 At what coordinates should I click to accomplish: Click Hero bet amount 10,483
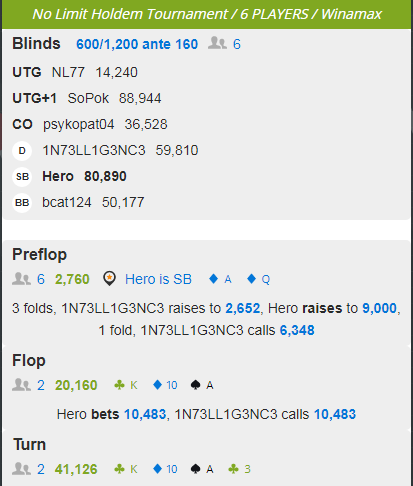tap(145, 414)
